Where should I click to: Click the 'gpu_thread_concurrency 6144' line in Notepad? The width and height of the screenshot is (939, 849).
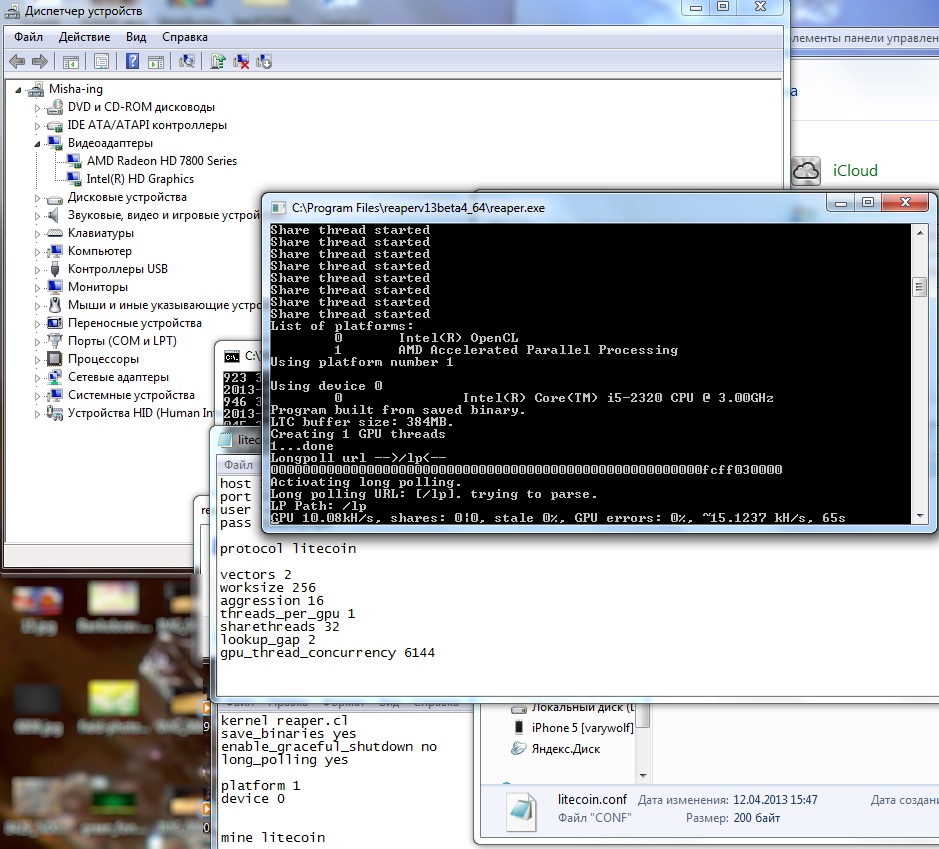(327, 653)
